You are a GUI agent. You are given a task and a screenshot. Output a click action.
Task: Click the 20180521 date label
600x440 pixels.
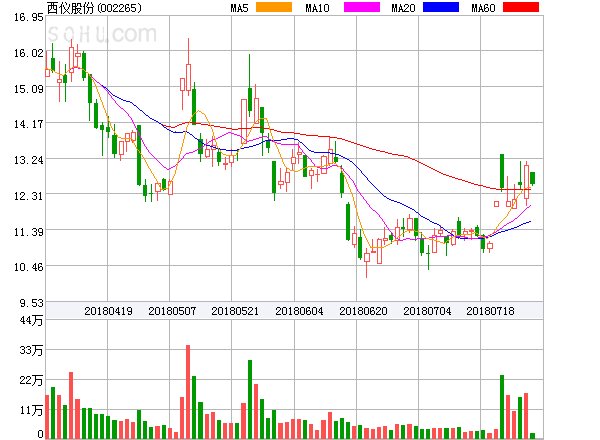(235, 311)
